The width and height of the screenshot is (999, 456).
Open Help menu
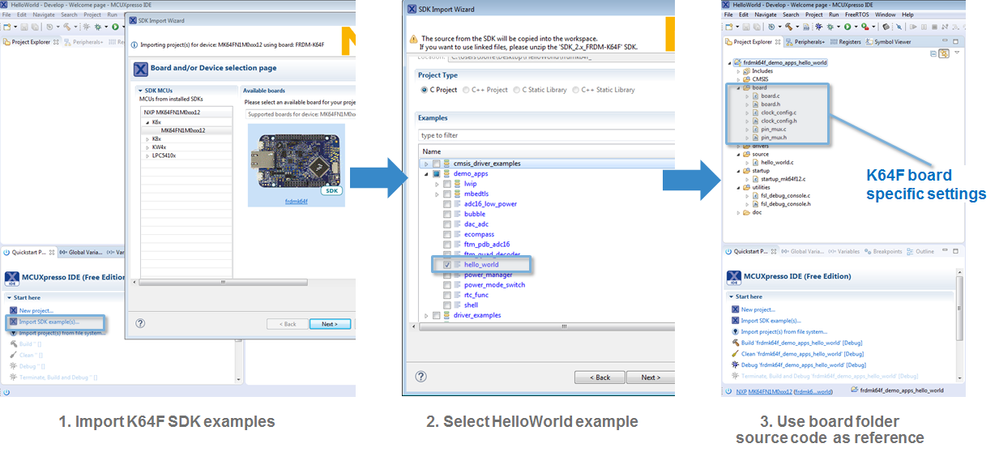908,15
